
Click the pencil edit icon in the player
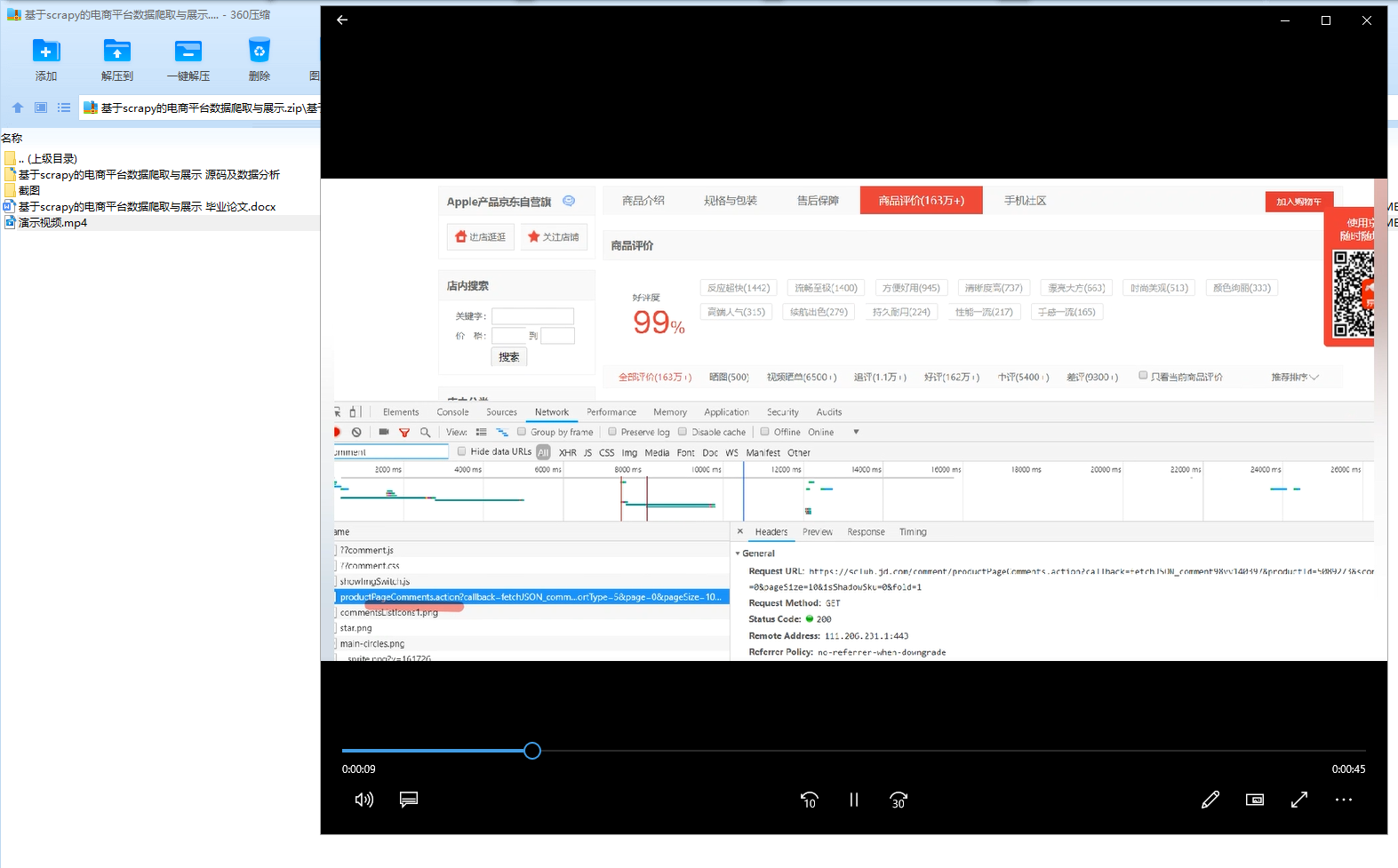pyautogui.click(x=1210, y=800)
